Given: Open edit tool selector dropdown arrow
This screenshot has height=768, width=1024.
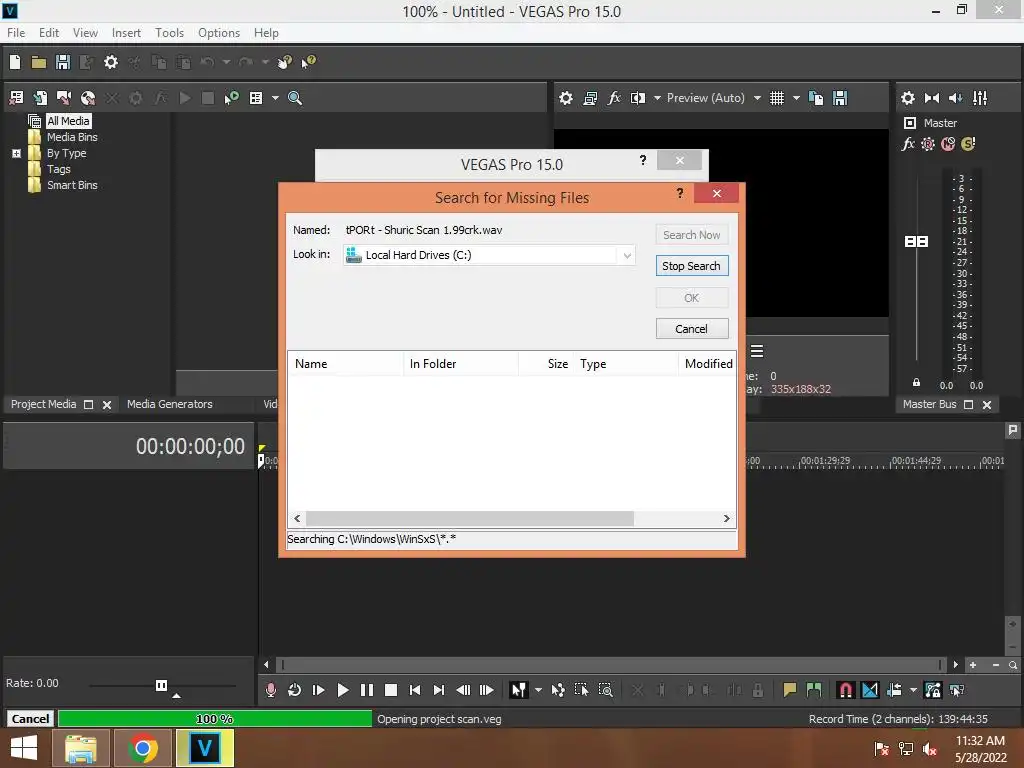Looking at the screenshot, I should [x=538, y=690].
